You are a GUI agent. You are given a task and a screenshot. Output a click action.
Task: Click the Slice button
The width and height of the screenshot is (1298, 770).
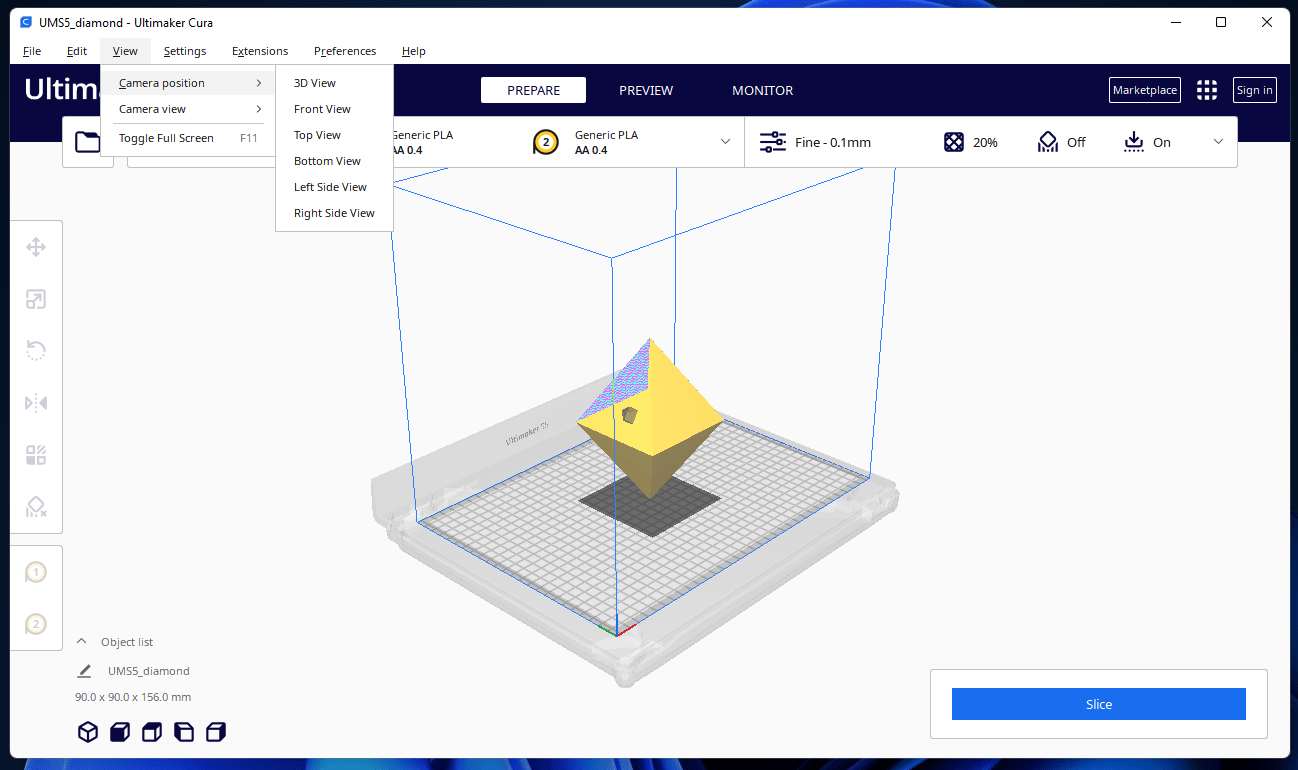[x=1099, y=704]
